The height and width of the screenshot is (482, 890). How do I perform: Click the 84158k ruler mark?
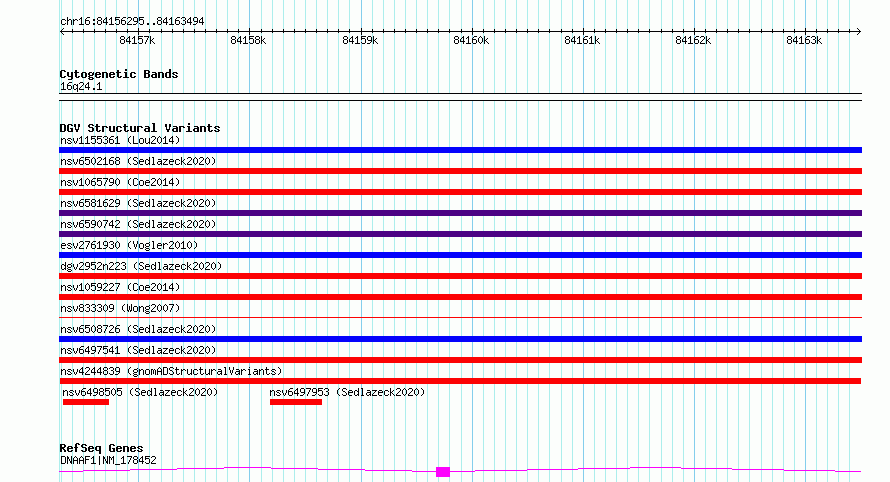point(248,40)
